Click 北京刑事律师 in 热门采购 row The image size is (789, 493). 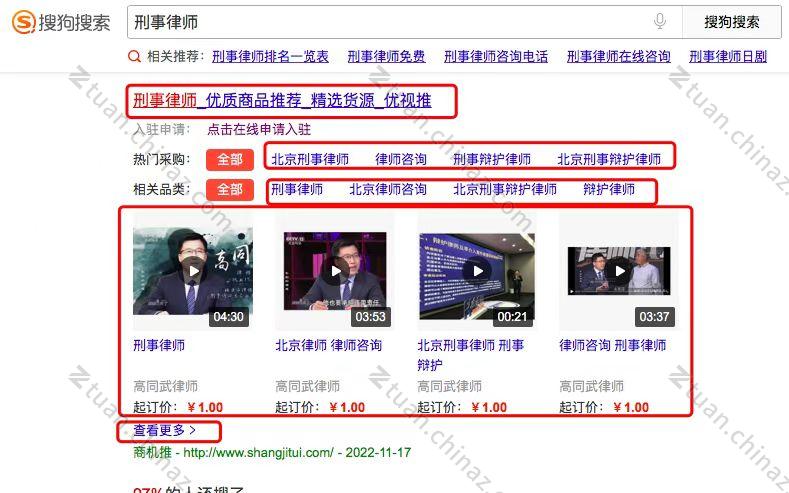(x=310, y=159)
